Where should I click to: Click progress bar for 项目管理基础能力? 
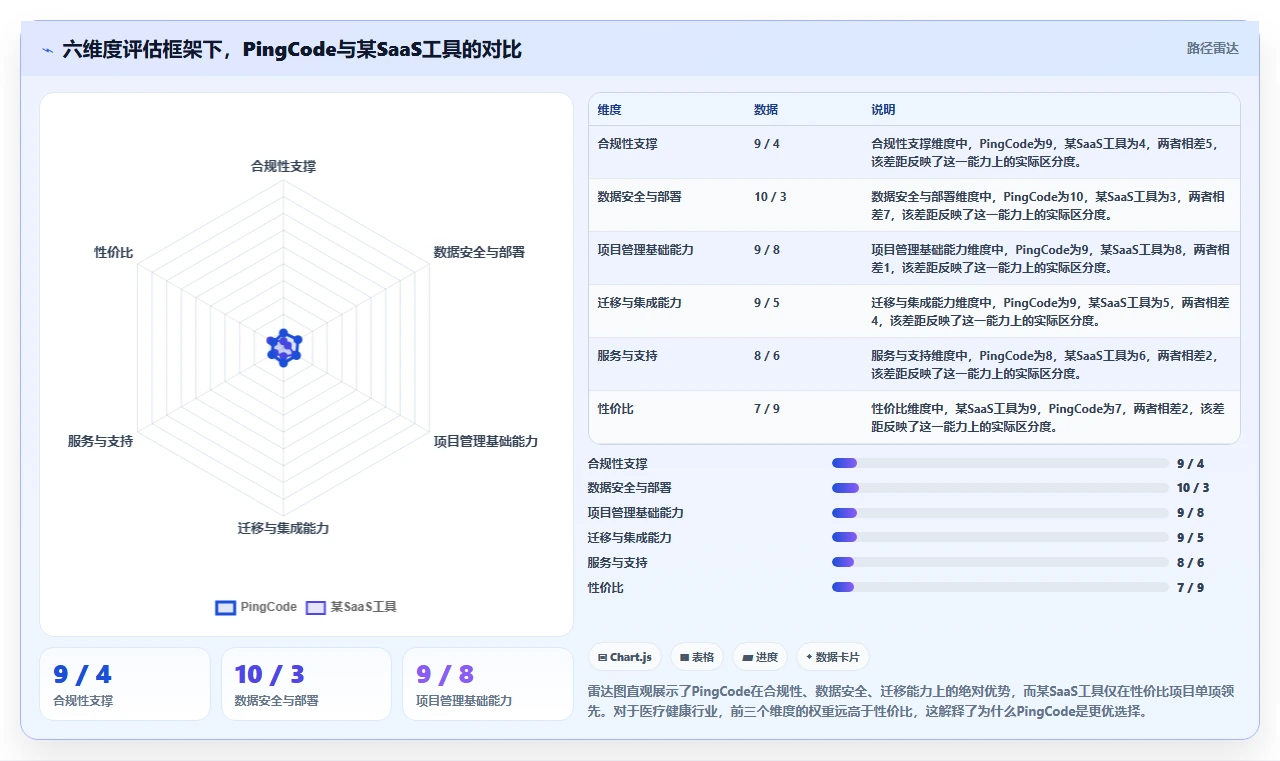(x=1000, y=513)
